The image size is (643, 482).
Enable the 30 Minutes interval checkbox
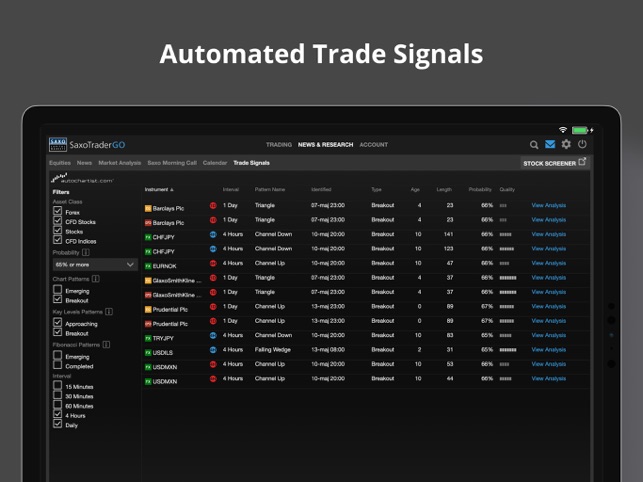click(57, 395)
